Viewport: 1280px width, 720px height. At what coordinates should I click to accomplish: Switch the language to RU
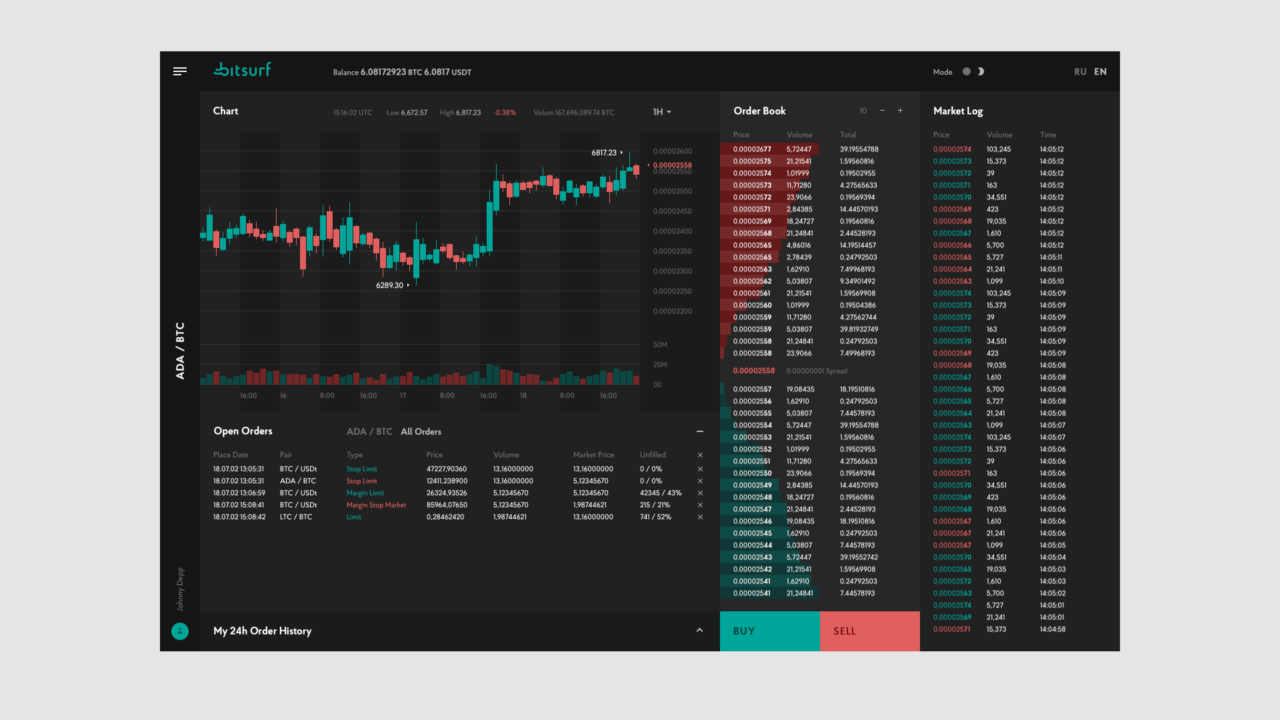click(1080, 72)
